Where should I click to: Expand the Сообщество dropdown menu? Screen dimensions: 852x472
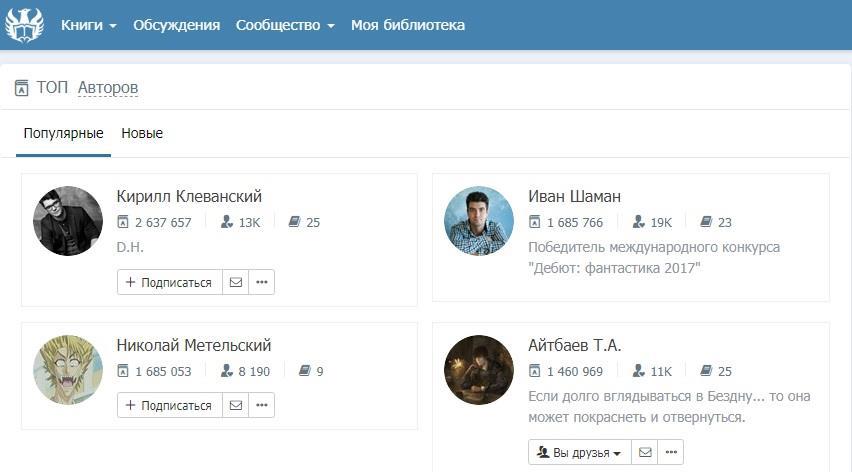pos(285,25)
